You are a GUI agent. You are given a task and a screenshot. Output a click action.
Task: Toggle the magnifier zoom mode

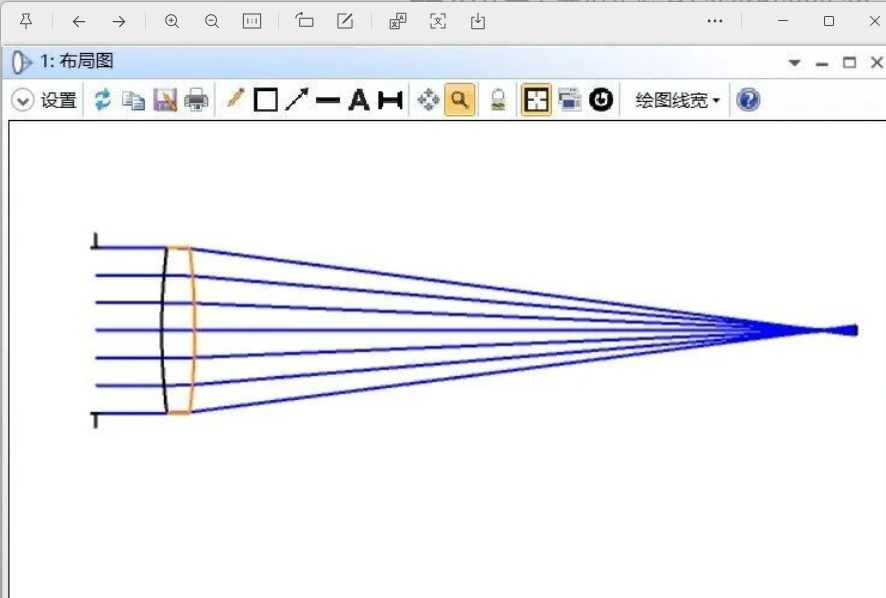(x=459, y=100)
